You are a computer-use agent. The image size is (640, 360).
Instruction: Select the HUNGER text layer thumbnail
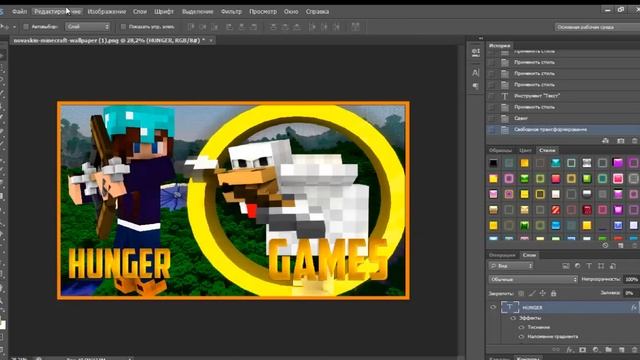click(510, 307)
